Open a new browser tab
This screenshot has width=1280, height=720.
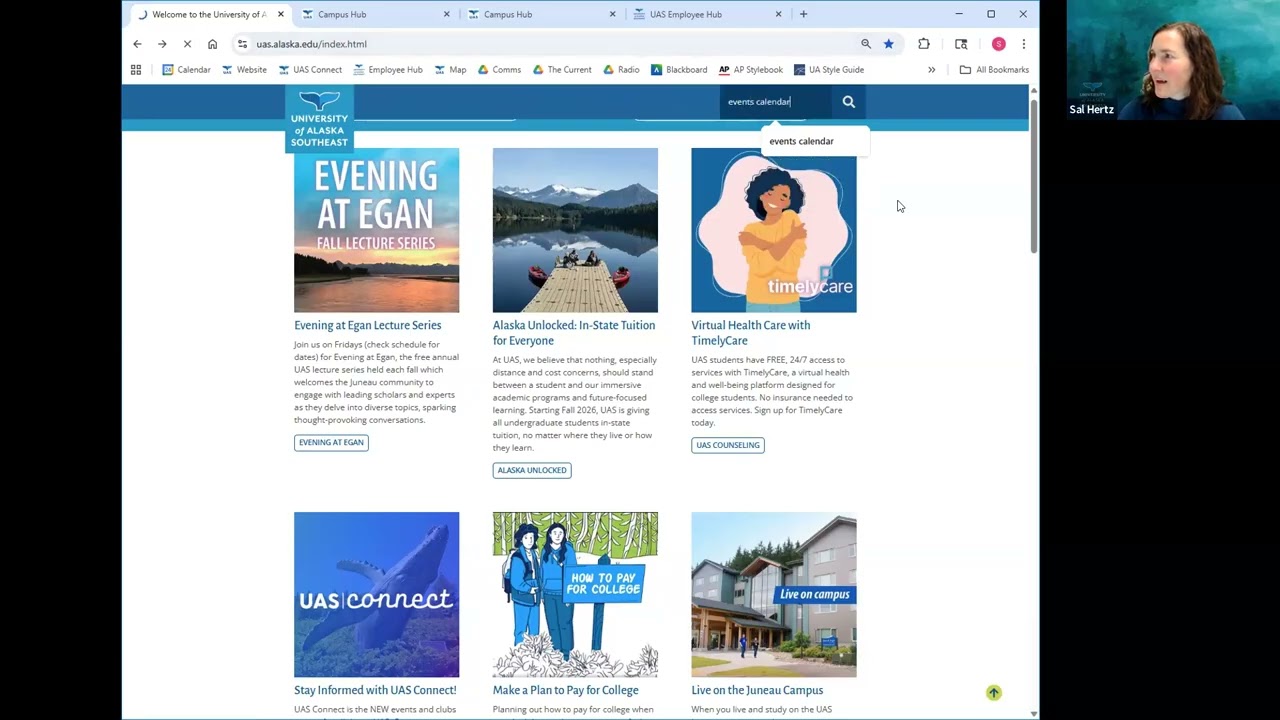point(803,14)
